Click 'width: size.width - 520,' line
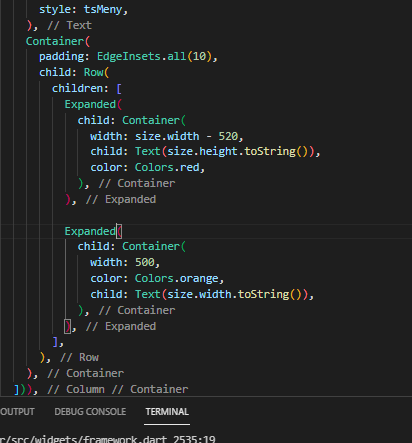Screen dimensions: 412x443 167,136
